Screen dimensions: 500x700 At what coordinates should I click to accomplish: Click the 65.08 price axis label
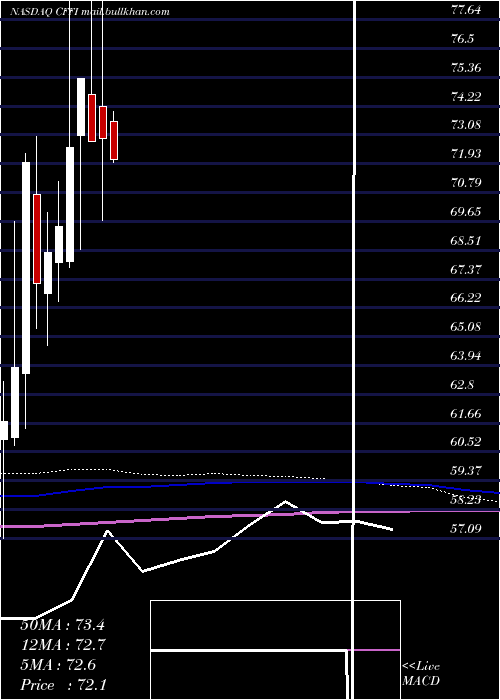(466, 327)
